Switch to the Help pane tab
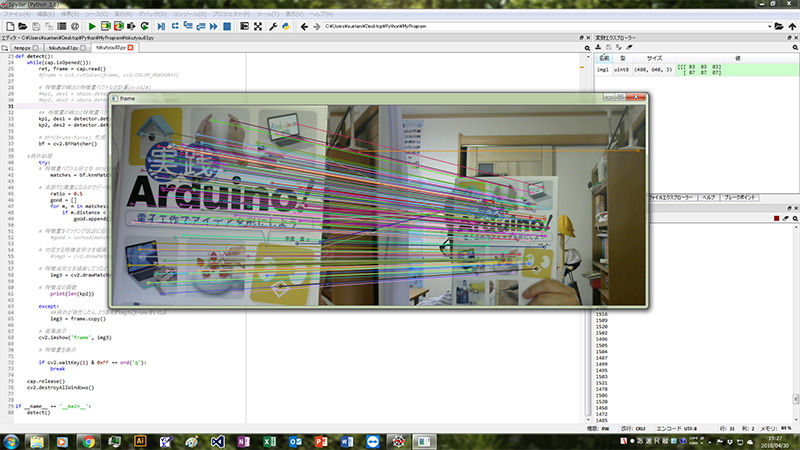 (x=709, y=197)
